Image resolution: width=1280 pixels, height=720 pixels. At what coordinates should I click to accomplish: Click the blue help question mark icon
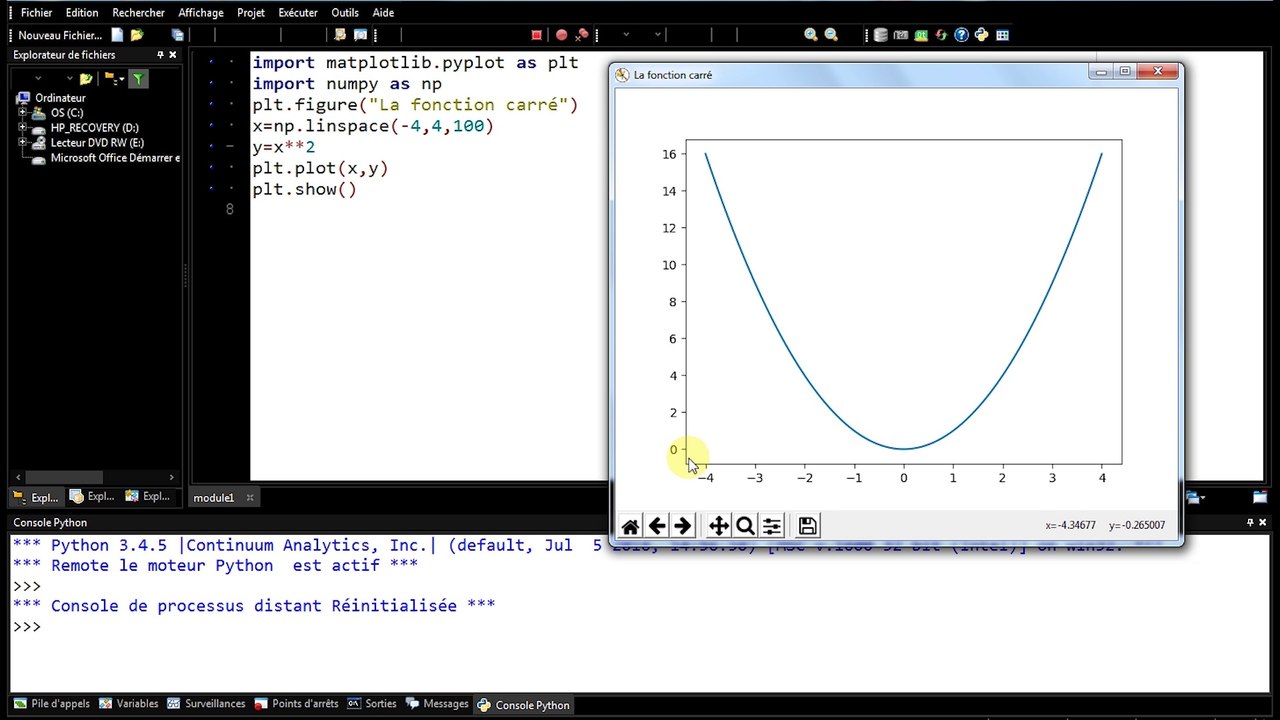[x=962, y=35]
